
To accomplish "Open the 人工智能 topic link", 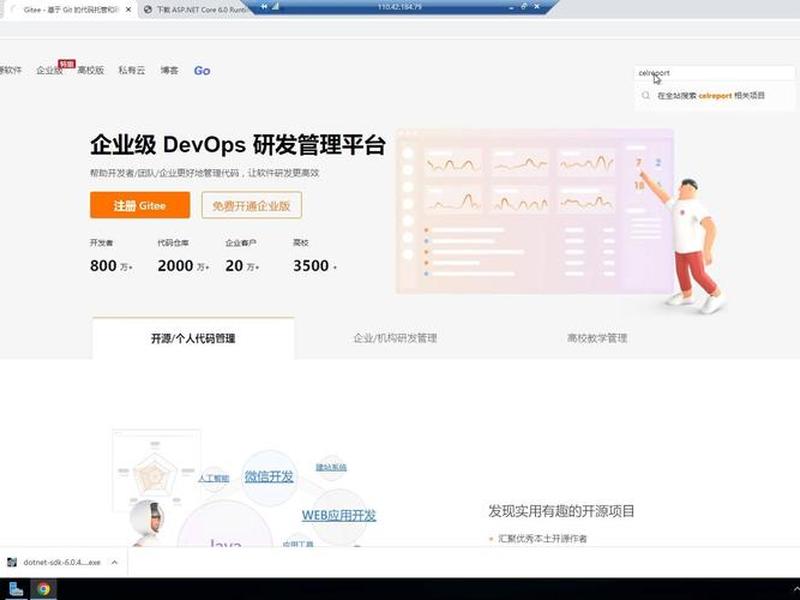I will click(214, 479).
